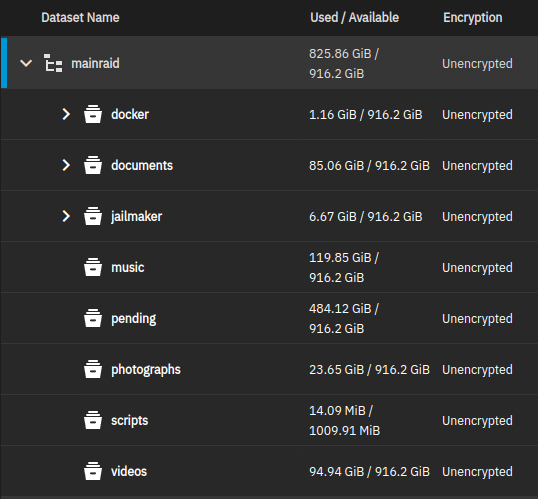The height and width of the screenshot is (499, 538).
Task: Click the videos dataset icon
Action: (93, 471)
